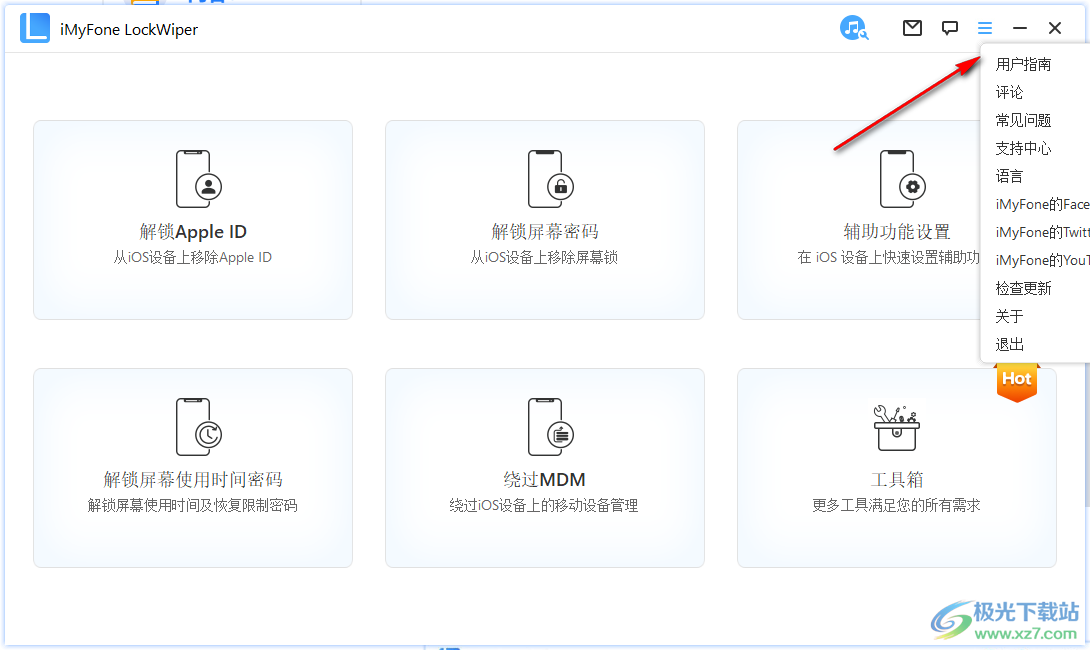Minimize the LockWiper window

pos(1020,28)
